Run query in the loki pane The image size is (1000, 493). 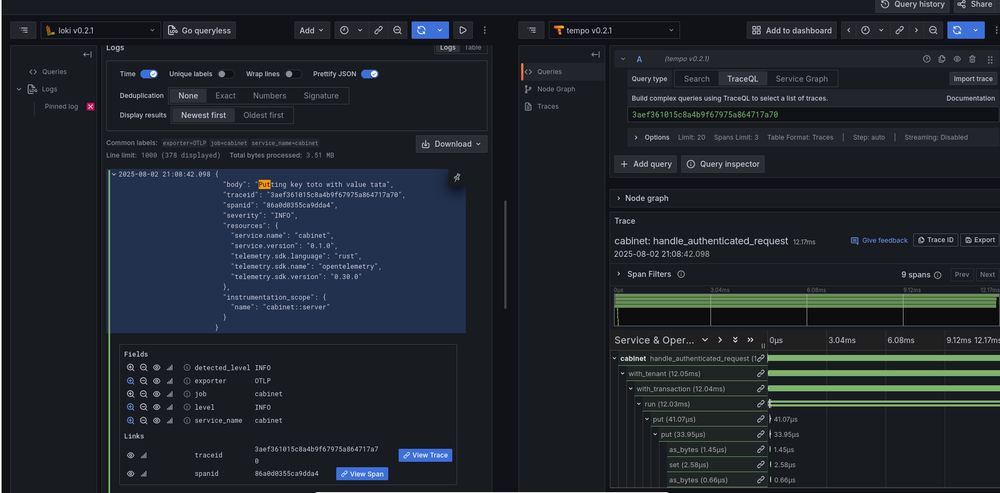422,30
